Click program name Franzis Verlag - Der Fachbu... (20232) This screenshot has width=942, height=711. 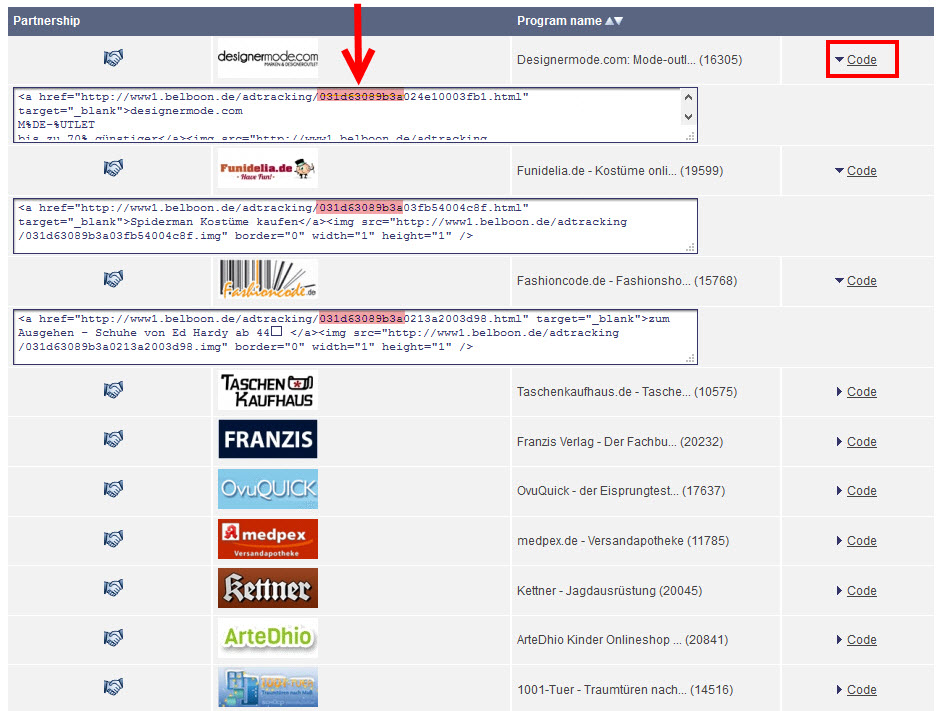tap(620, 442)
